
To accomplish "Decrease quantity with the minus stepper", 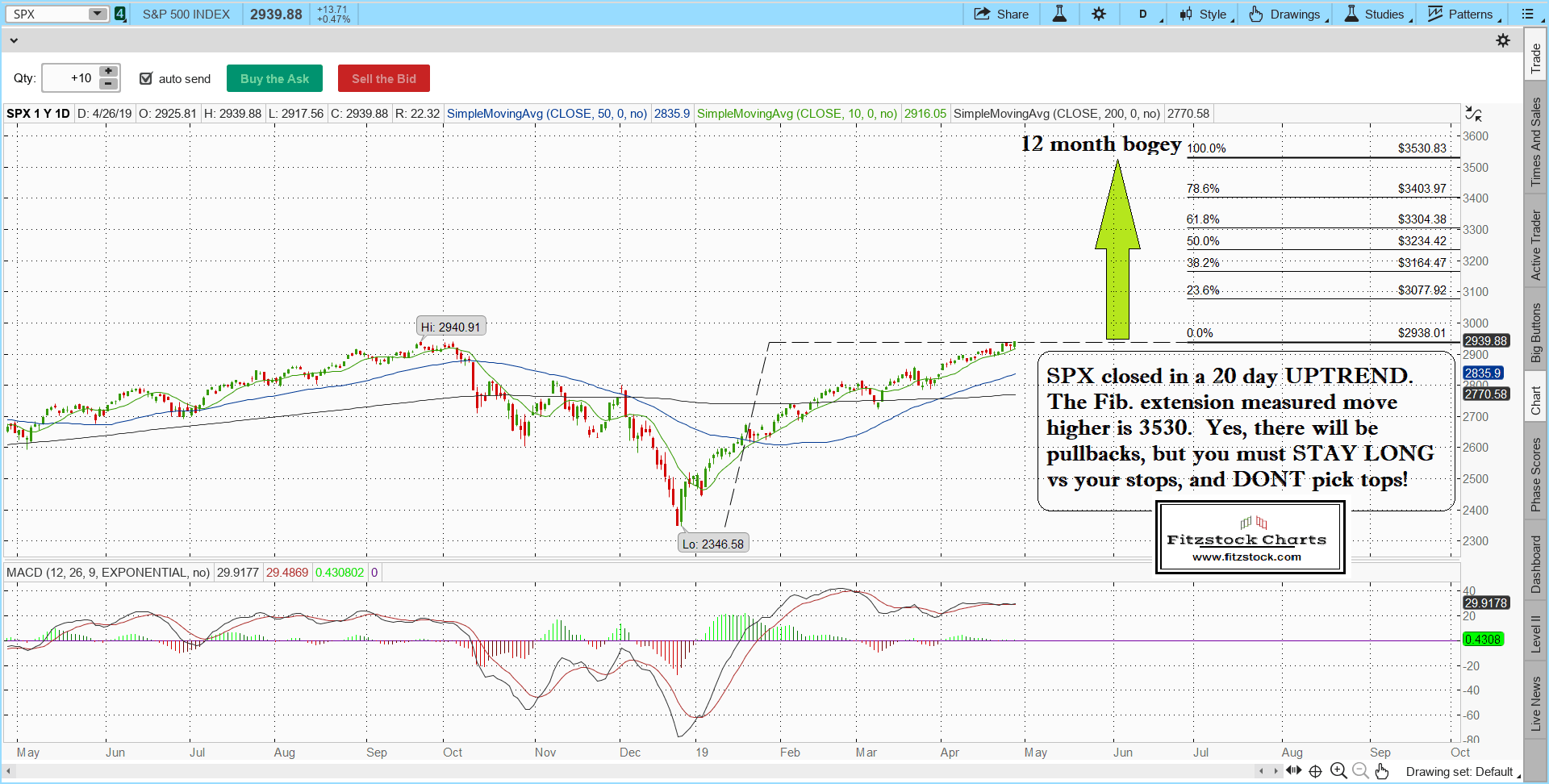I will point(108,84).
